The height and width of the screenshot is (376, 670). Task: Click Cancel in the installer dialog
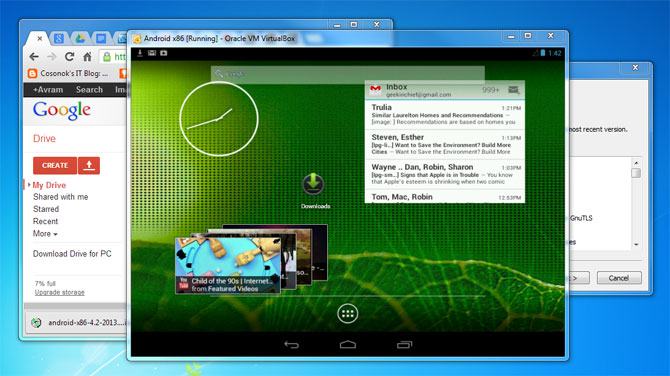point(619,278)
